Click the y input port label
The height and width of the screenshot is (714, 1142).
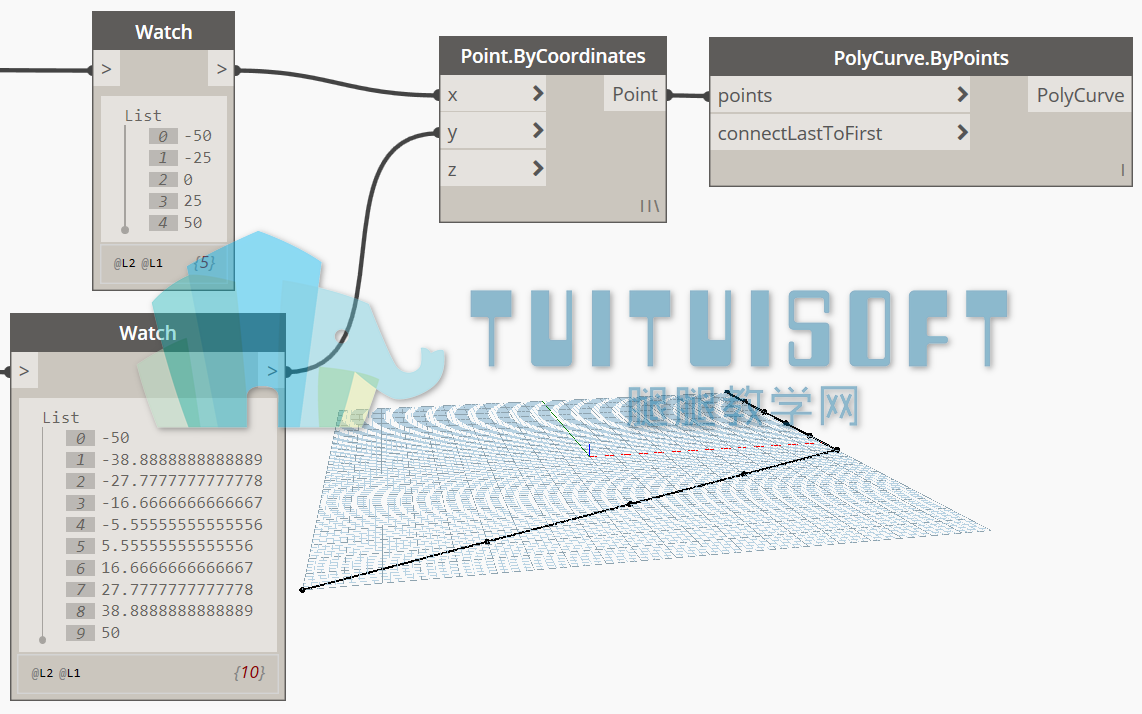(452, 133)
